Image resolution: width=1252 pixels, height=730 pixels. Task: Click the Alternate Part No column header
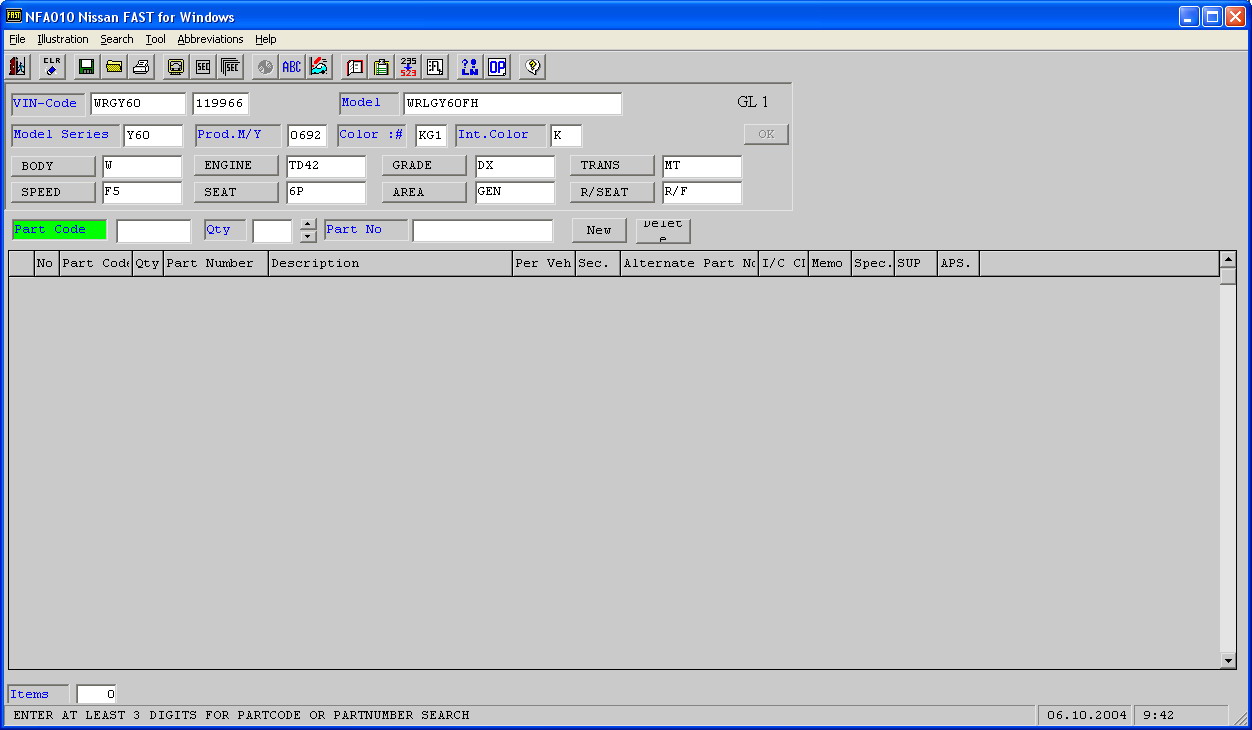689,264
